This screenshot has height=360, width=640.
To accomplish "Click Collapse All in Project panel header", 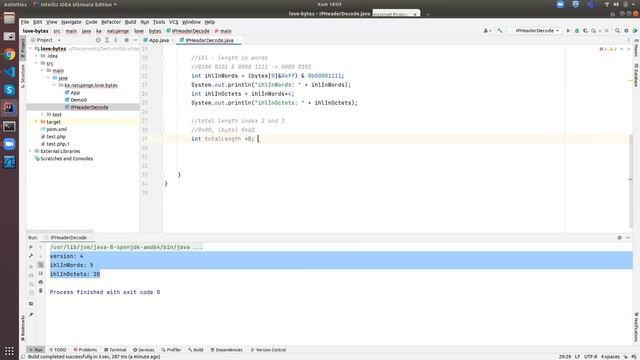I will tap(116, 40).
